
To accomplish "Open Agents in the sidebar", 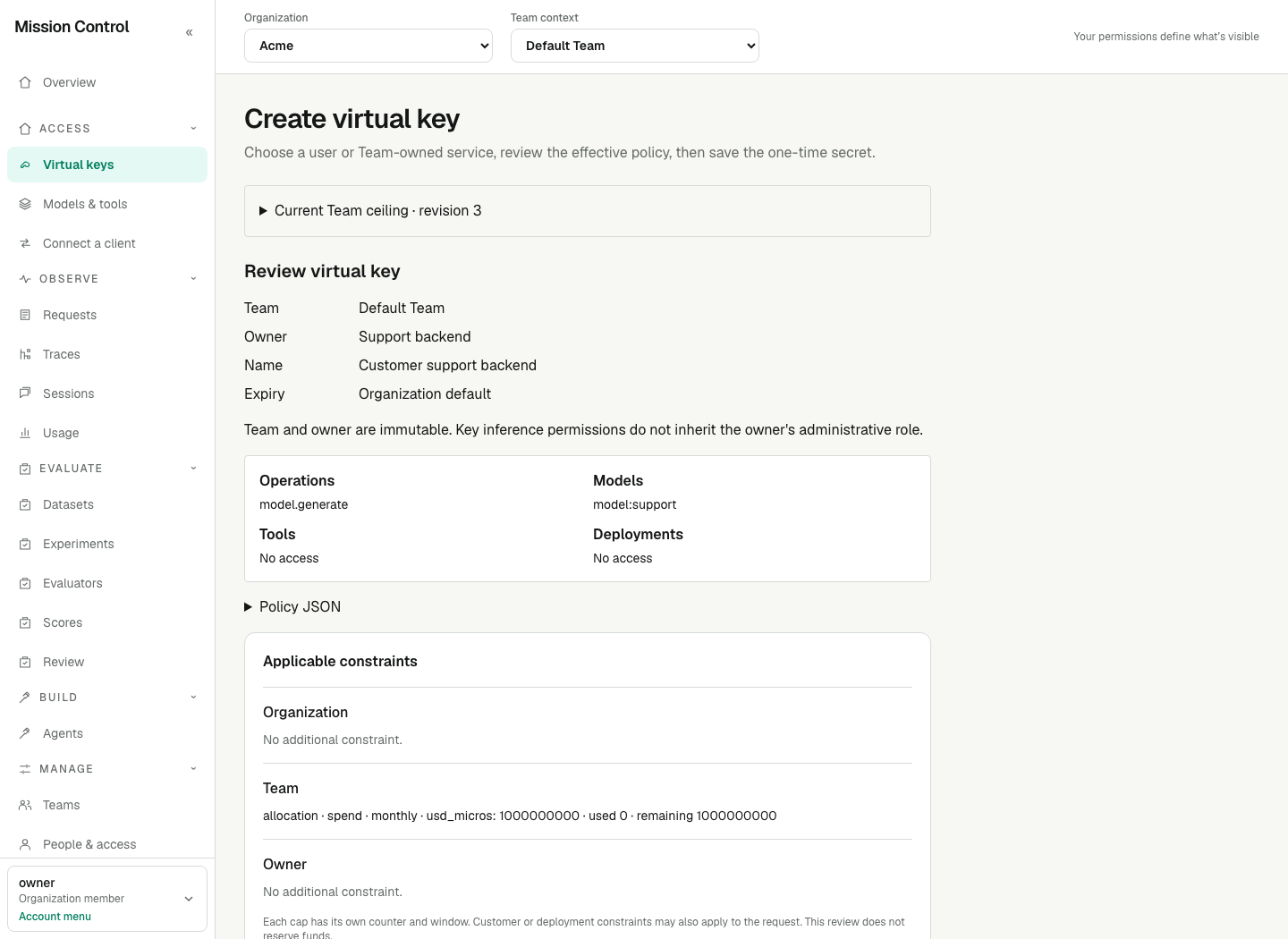I will click(107, 733).
